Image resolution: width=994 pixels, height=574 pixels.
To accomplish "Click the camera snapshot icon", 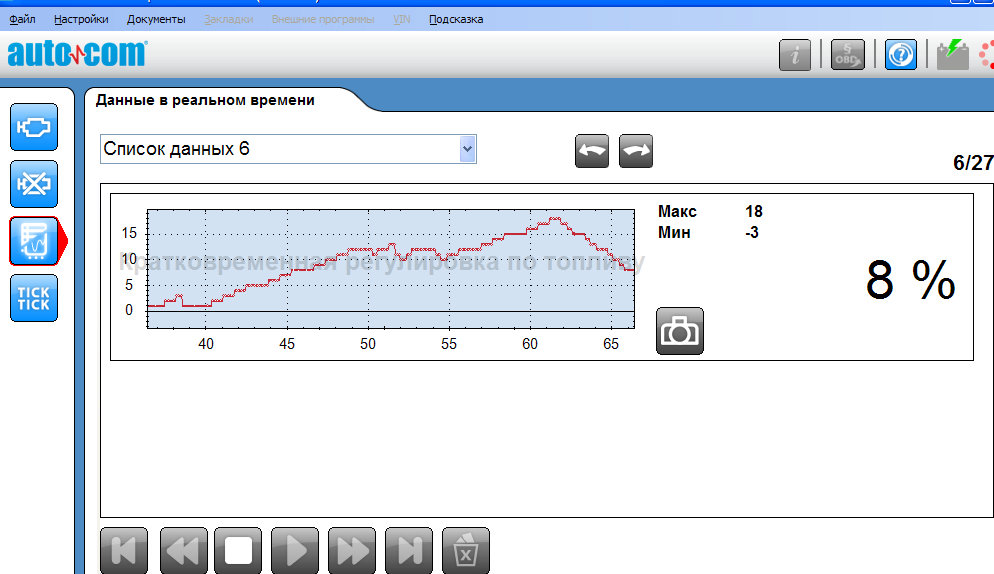I will coord(680,331).
